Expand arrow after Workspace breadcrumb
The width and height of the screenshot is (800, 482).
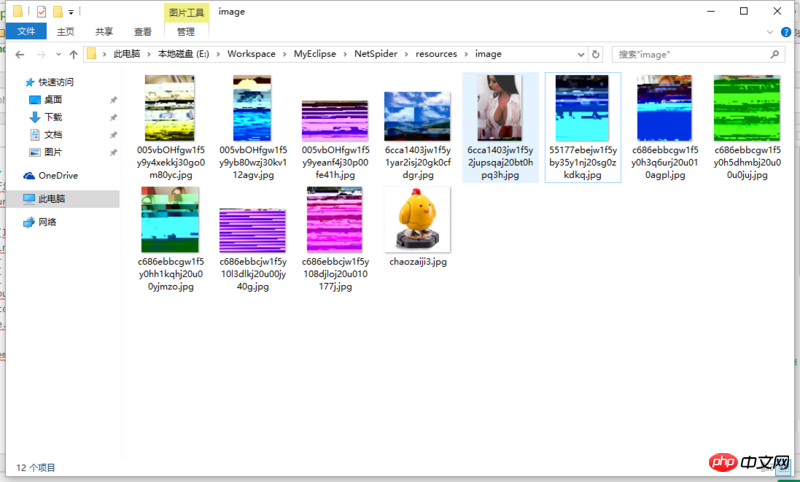pos(285,54)
